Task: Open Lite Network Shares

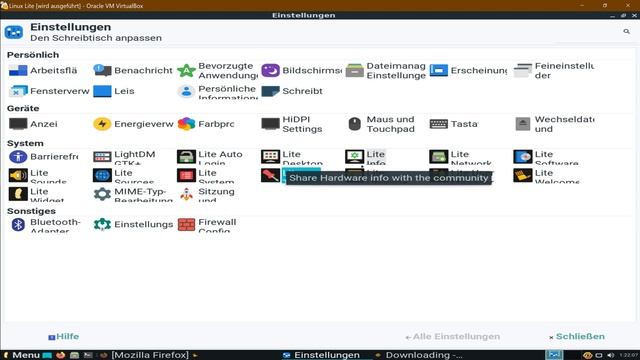Action: 460,157
